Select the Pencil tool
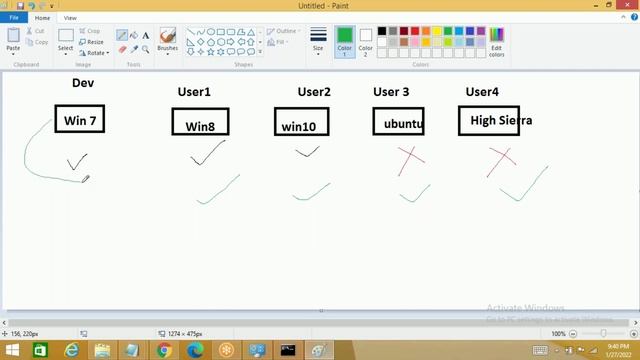The image size is (640, 360). (122, 35)
